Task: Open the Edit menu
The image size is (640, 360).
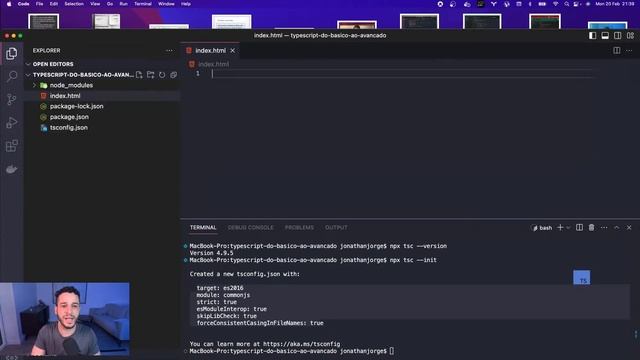Action: pos(53,4)
